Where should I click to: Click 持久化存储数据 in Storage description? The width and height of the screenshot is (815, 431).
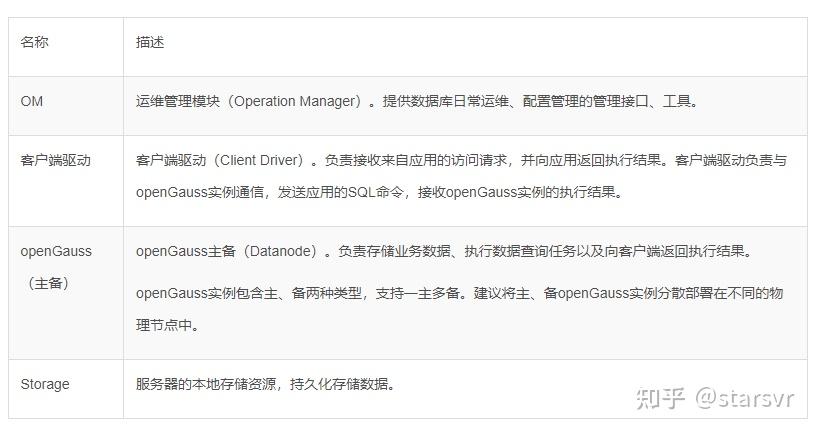coord(339,384)
